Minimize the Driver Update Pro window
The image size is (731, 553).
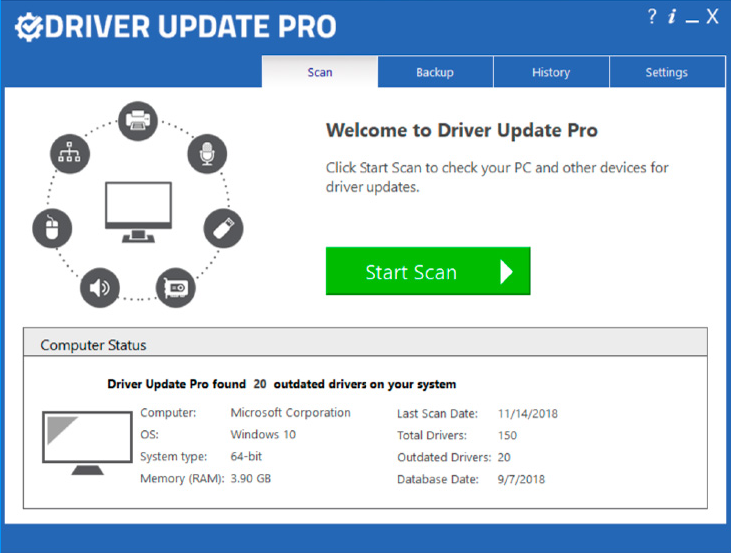point(692,21)
